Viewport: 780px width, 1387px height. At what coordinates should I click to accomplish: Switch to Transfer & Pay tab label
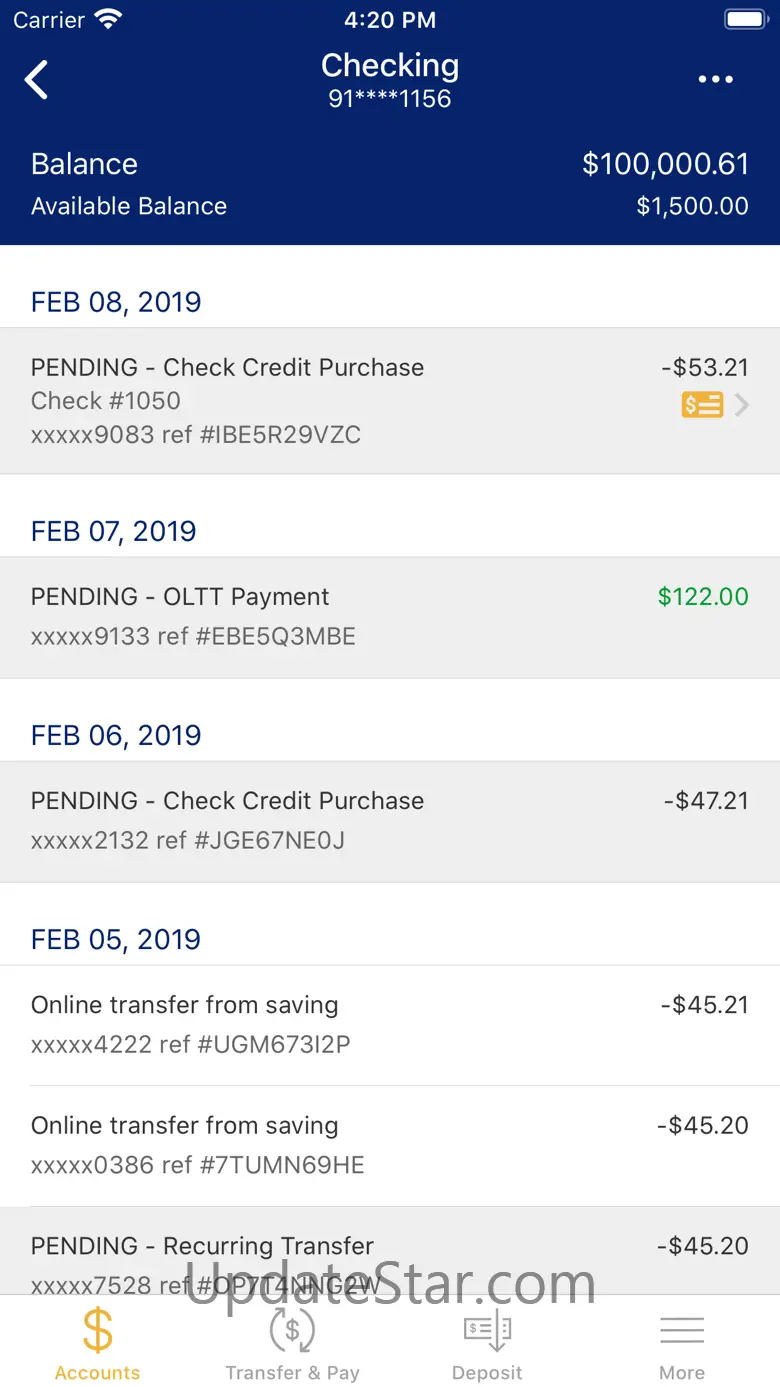292,1373
